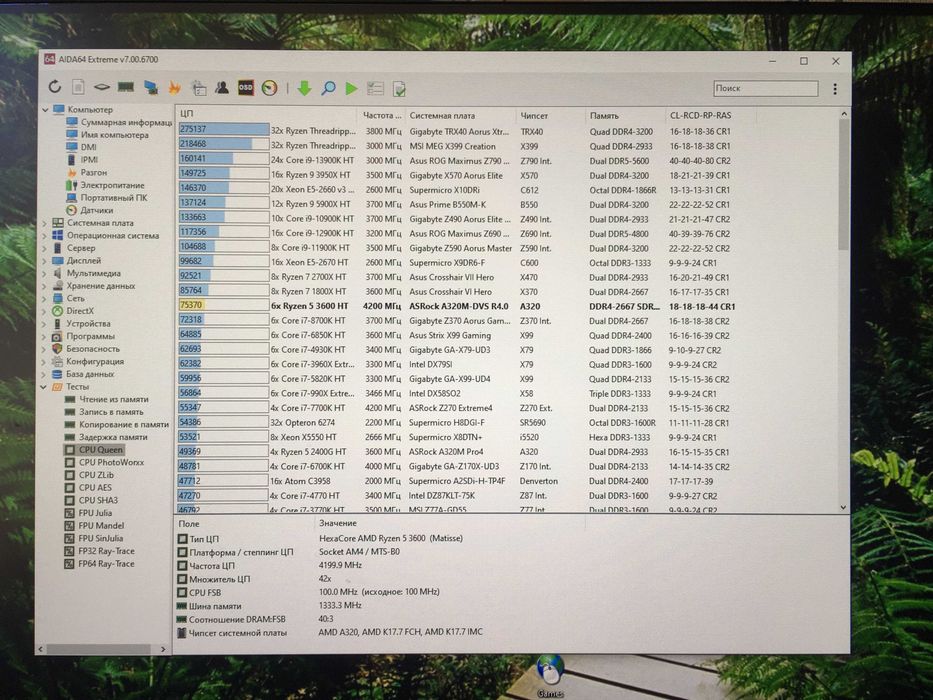
Task: Select Суммарная информация in the tree
Action: click(126, 122)
